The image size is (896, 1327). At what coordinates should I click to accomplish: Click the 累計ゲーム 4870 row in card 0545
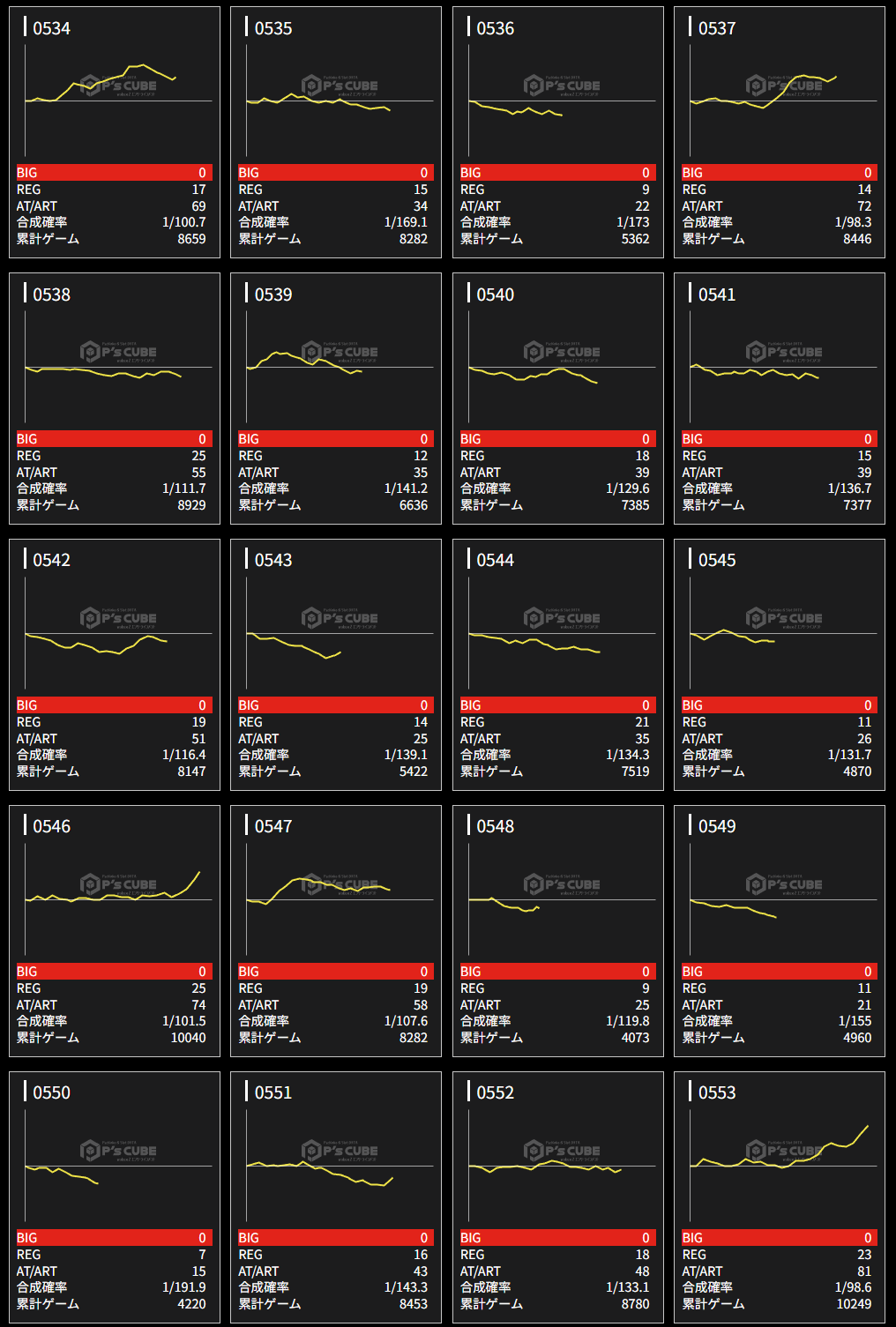pos(780,772)
